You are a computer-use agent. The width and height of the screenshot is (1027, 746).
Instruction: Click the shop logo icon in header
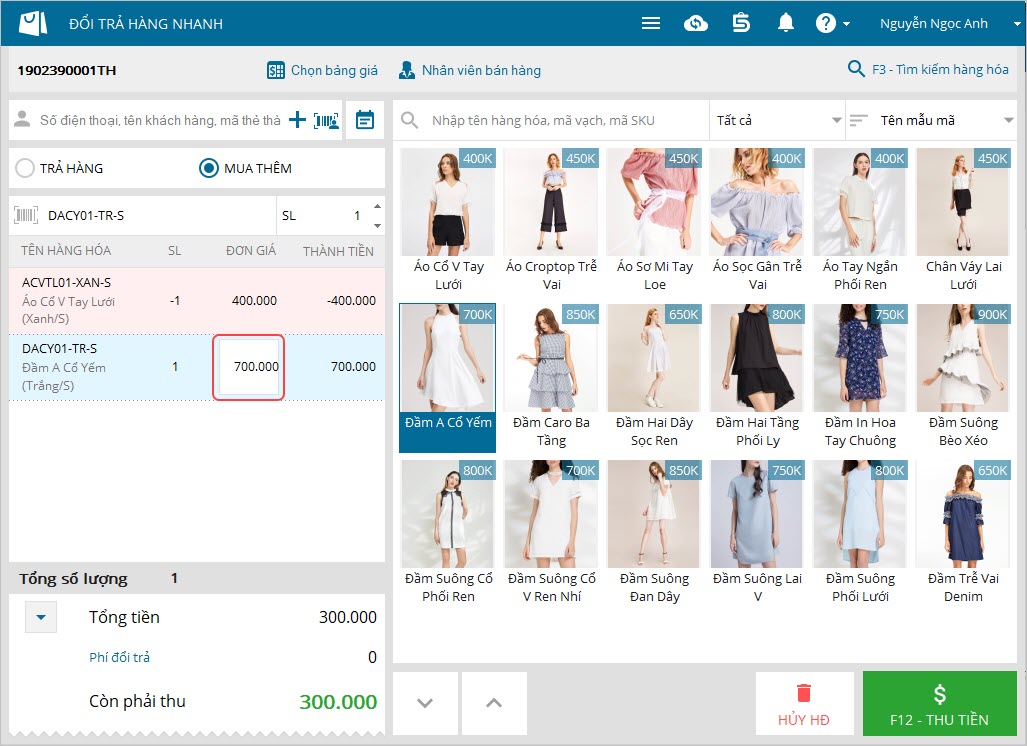[33, 23]
